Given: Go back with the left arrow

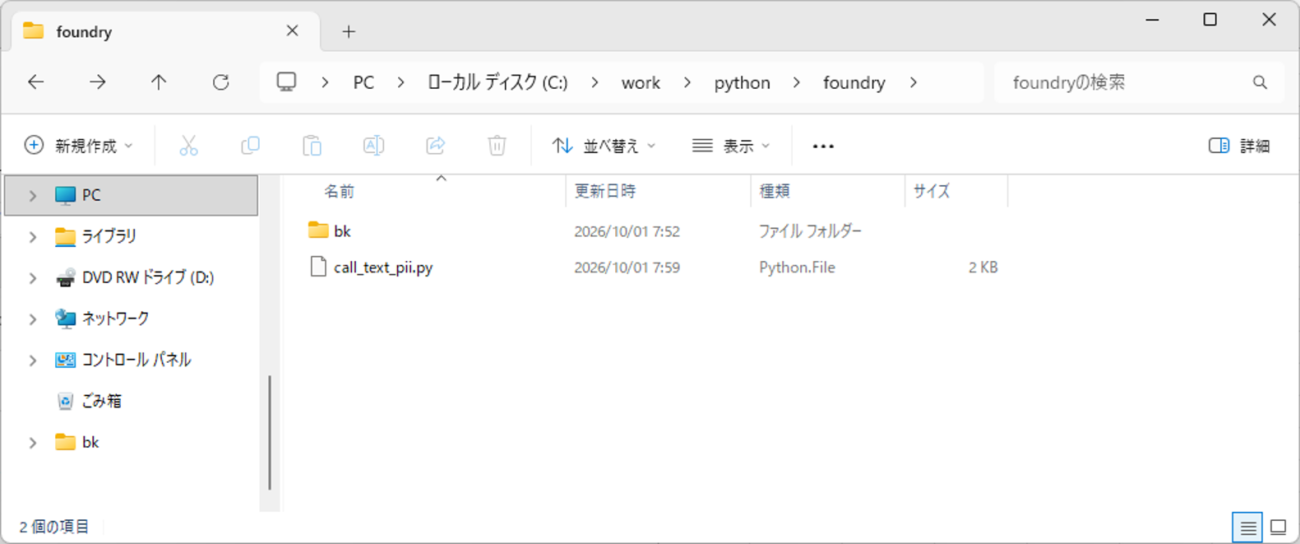Looking at the screenshot, I should click(36, 82).
